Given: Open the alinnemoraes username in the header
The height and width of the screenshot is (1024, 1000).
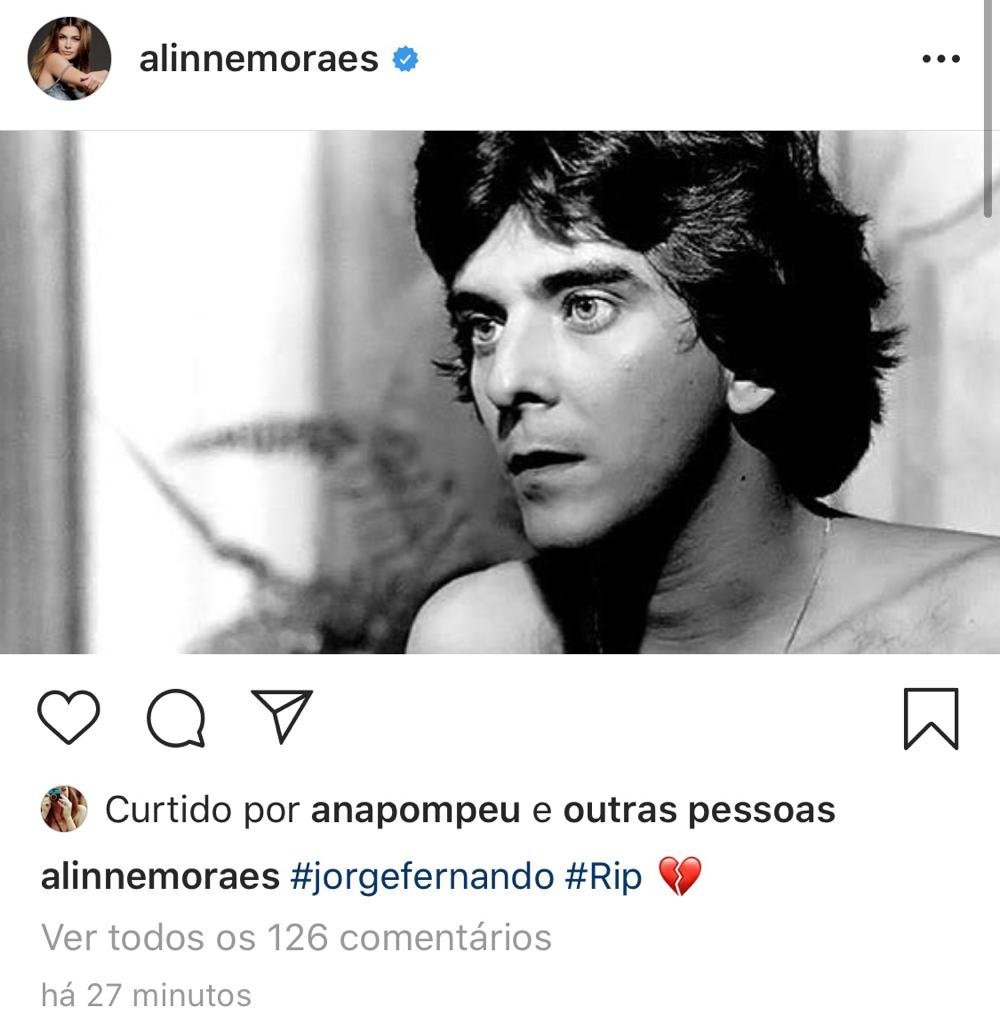Looking at the screenshot, I should [x=259, y=59].
